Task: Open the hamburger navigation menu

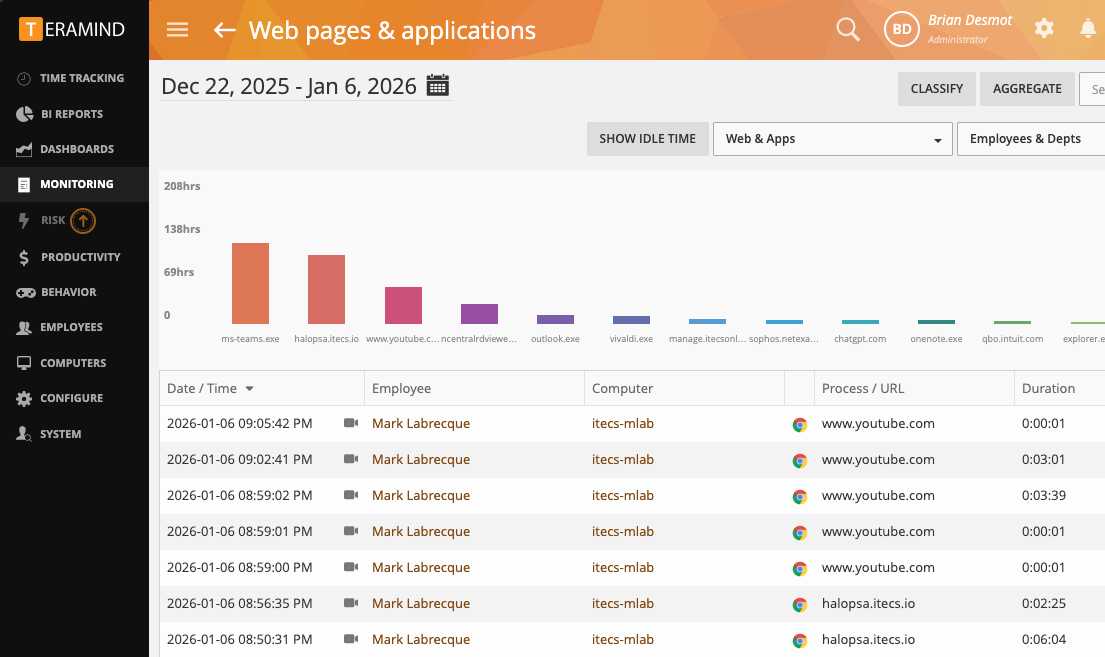Action: [x=177, y=29]
